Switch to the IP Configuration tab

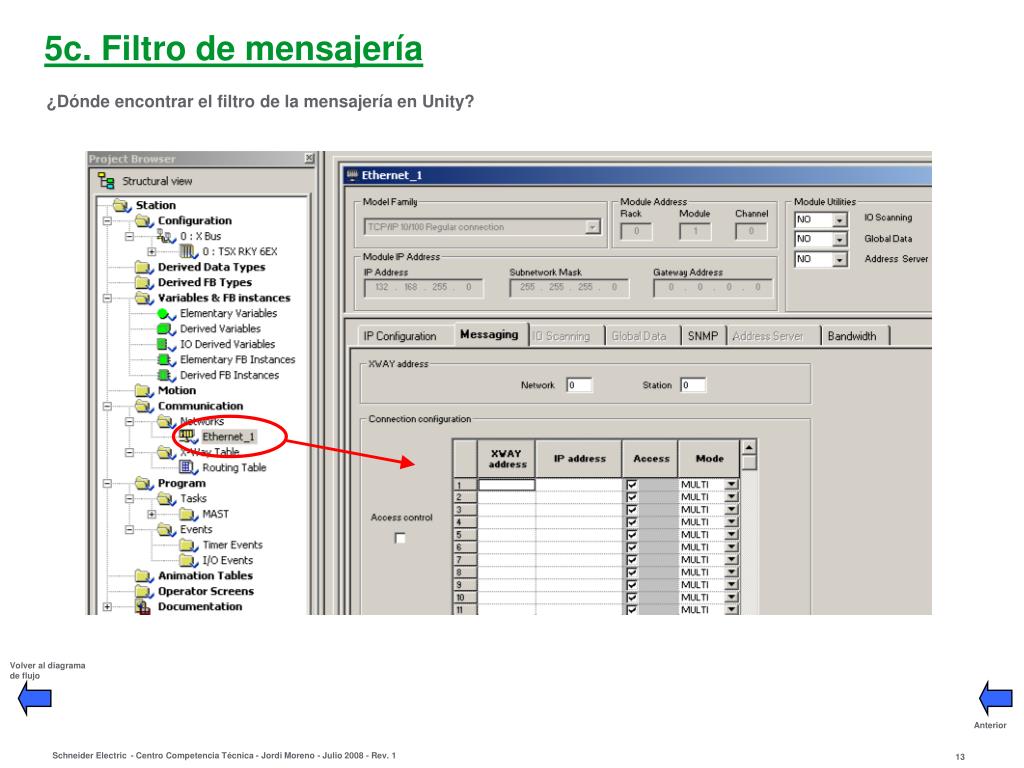pos(399,336)
